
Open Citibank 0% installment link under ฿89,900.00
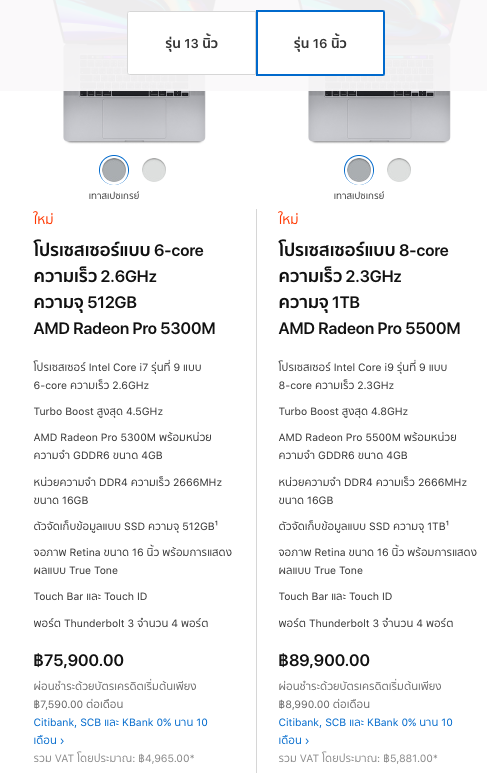365,731
